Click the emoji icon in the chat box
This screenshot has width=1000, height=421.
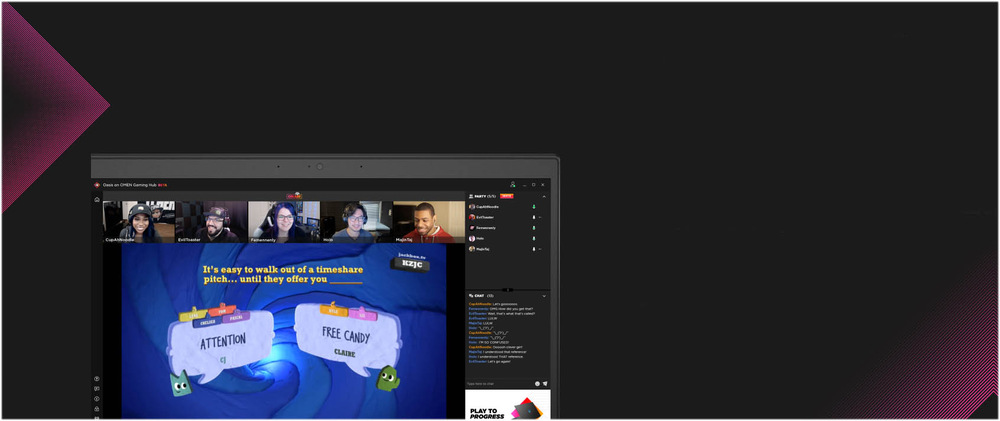[x=537, y=383]
